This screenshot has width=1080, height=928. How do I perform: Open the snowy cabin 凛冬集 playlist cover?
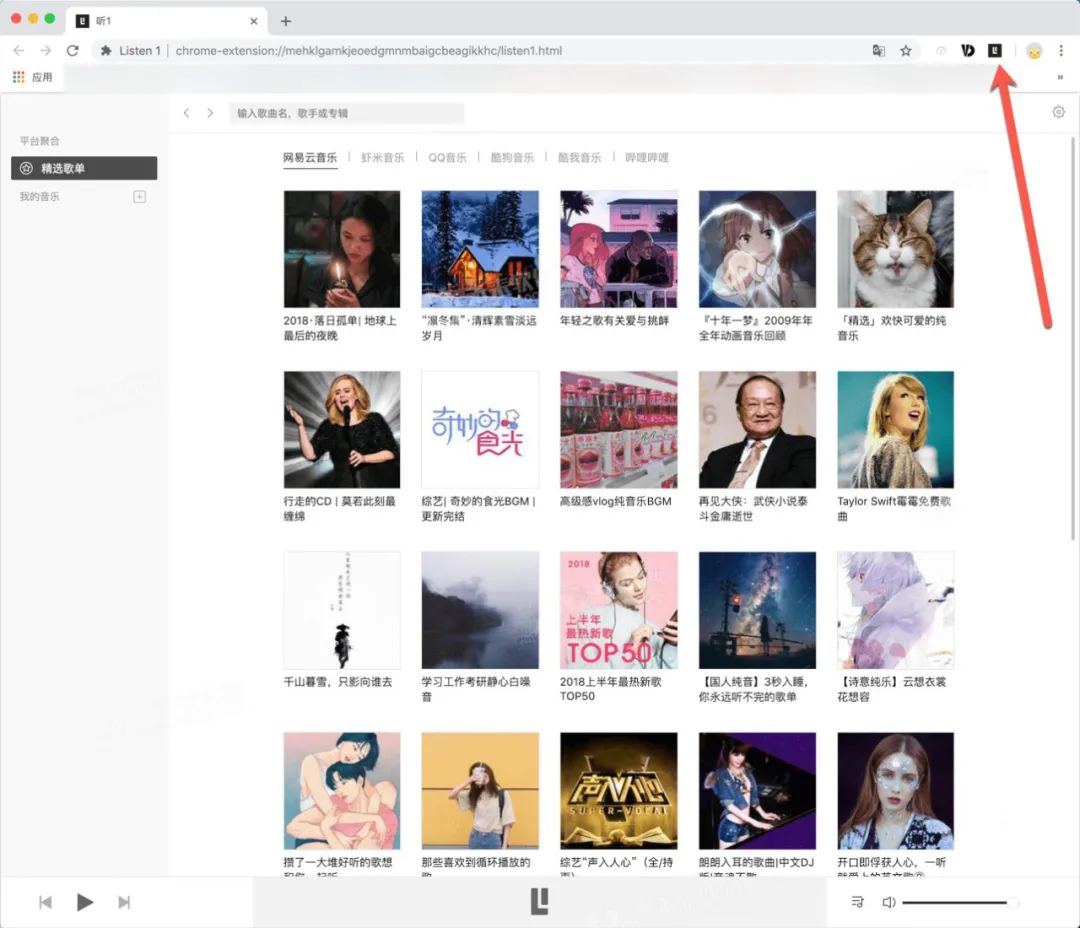click(480, 249)
